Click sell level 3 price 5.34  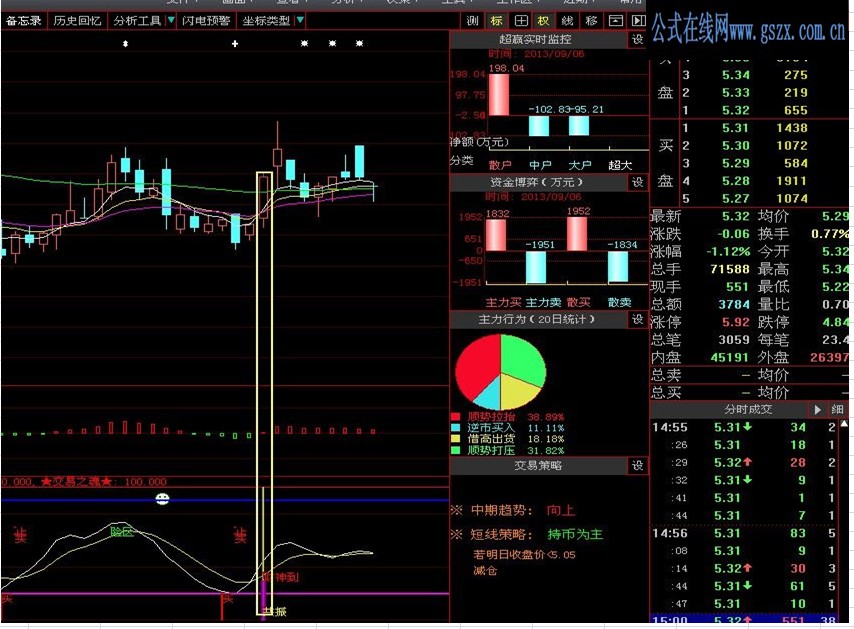click(736, 75)
